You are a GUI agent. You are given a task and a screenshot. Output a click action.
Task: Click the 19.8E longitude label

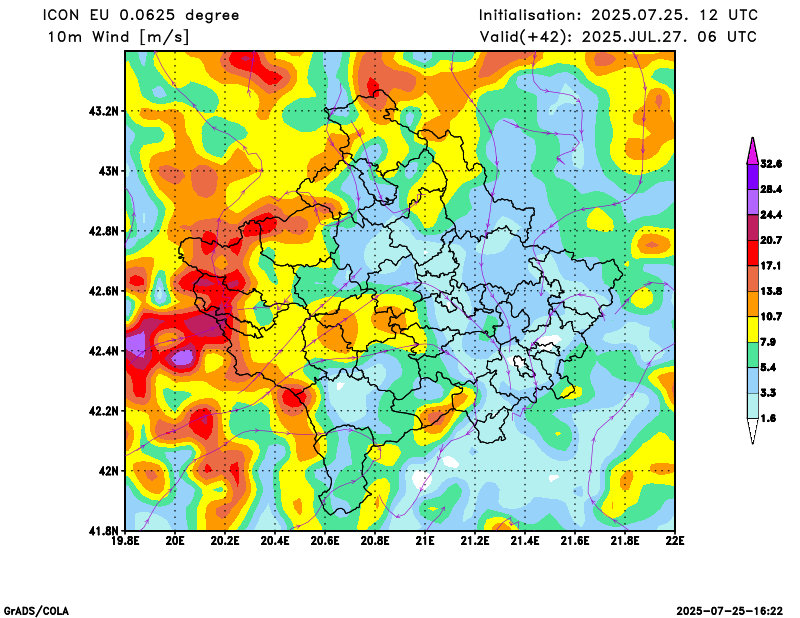coord(126,541)
